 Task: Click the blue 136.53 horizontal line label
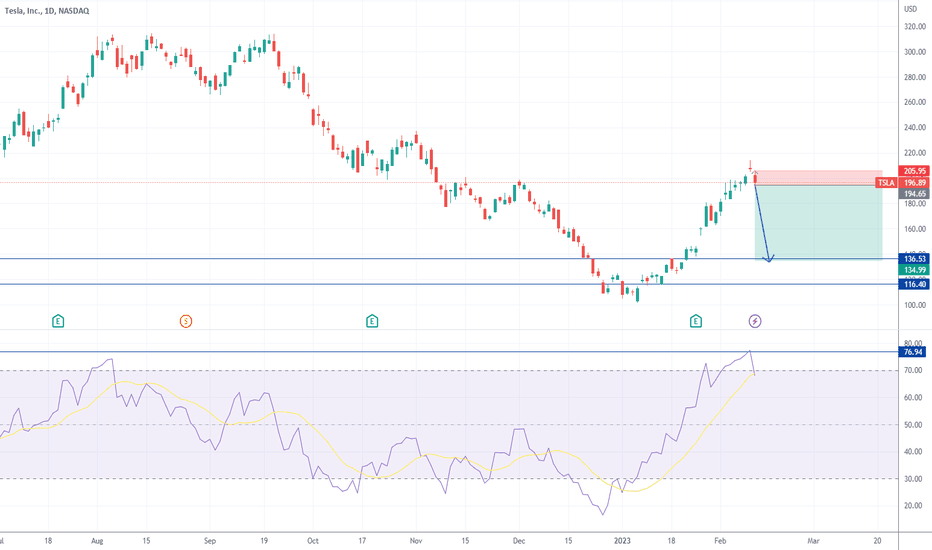tap(915, 259)
